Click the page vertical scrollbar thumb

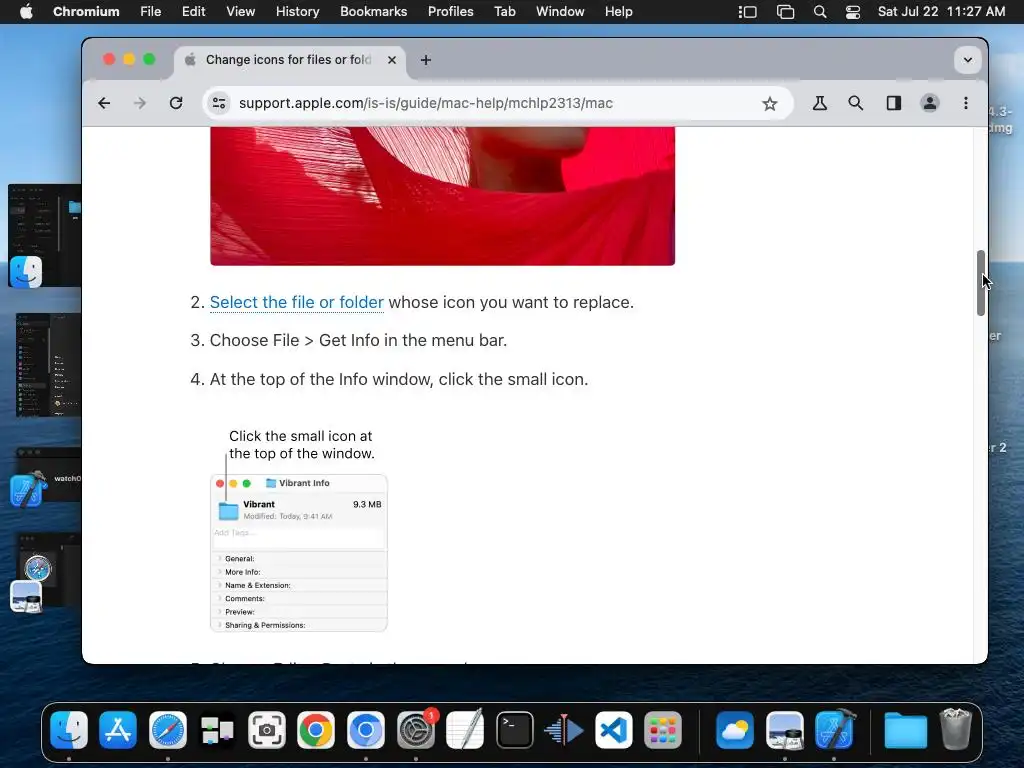point(980,283)
